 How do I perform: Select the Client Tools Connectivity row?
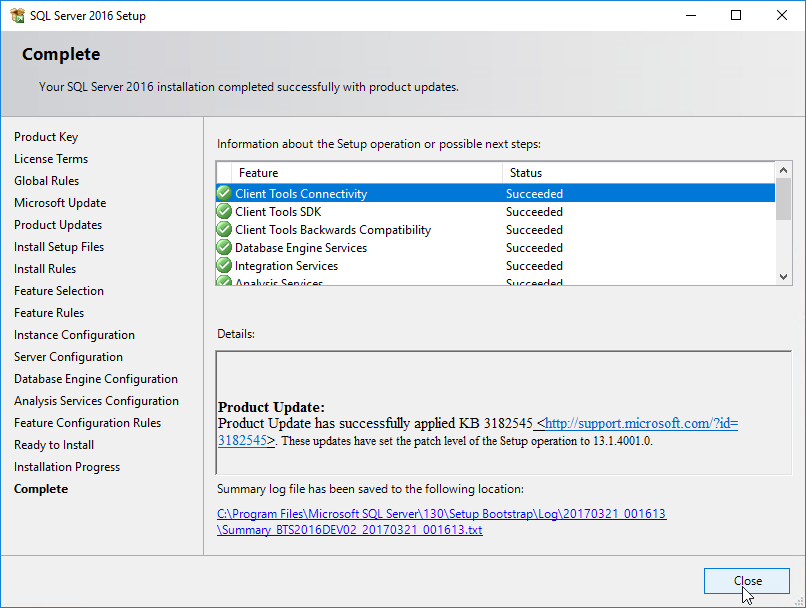click(x=496, y=193)
